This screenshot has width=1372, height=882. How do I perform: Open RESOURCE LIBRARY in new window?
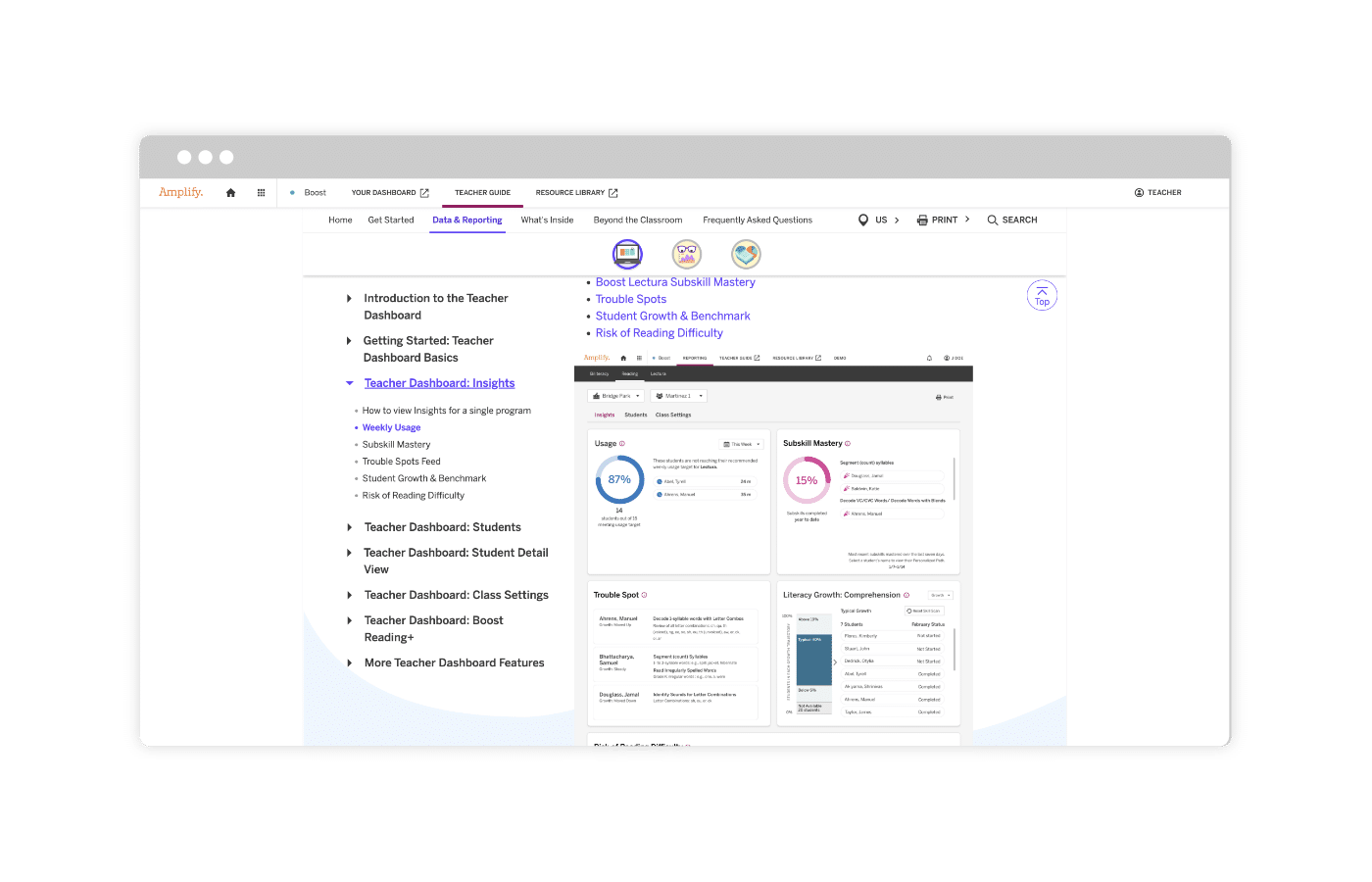pyautogui.click(x=576, y=193)
